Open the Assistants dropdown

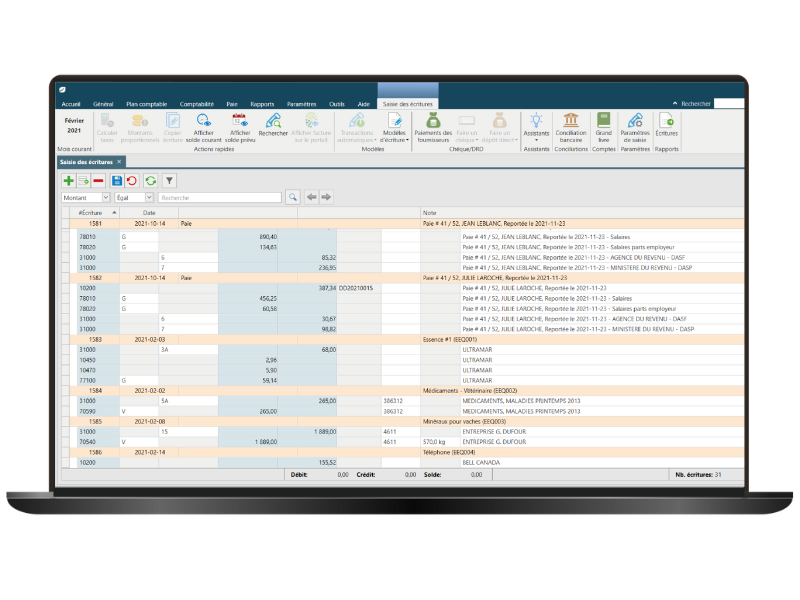536,128
